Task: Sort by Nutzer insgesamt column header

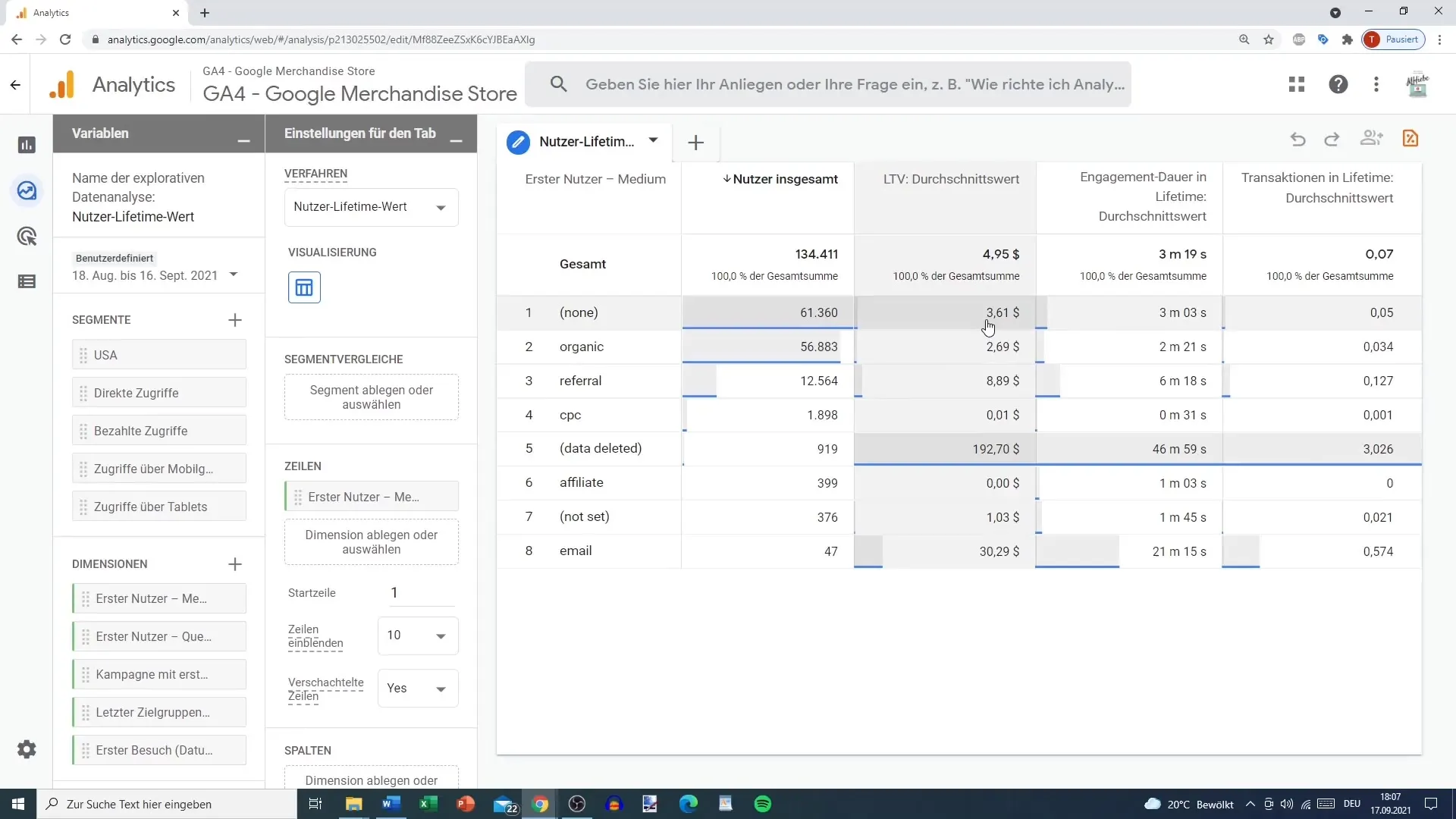Action: [780, 180]
